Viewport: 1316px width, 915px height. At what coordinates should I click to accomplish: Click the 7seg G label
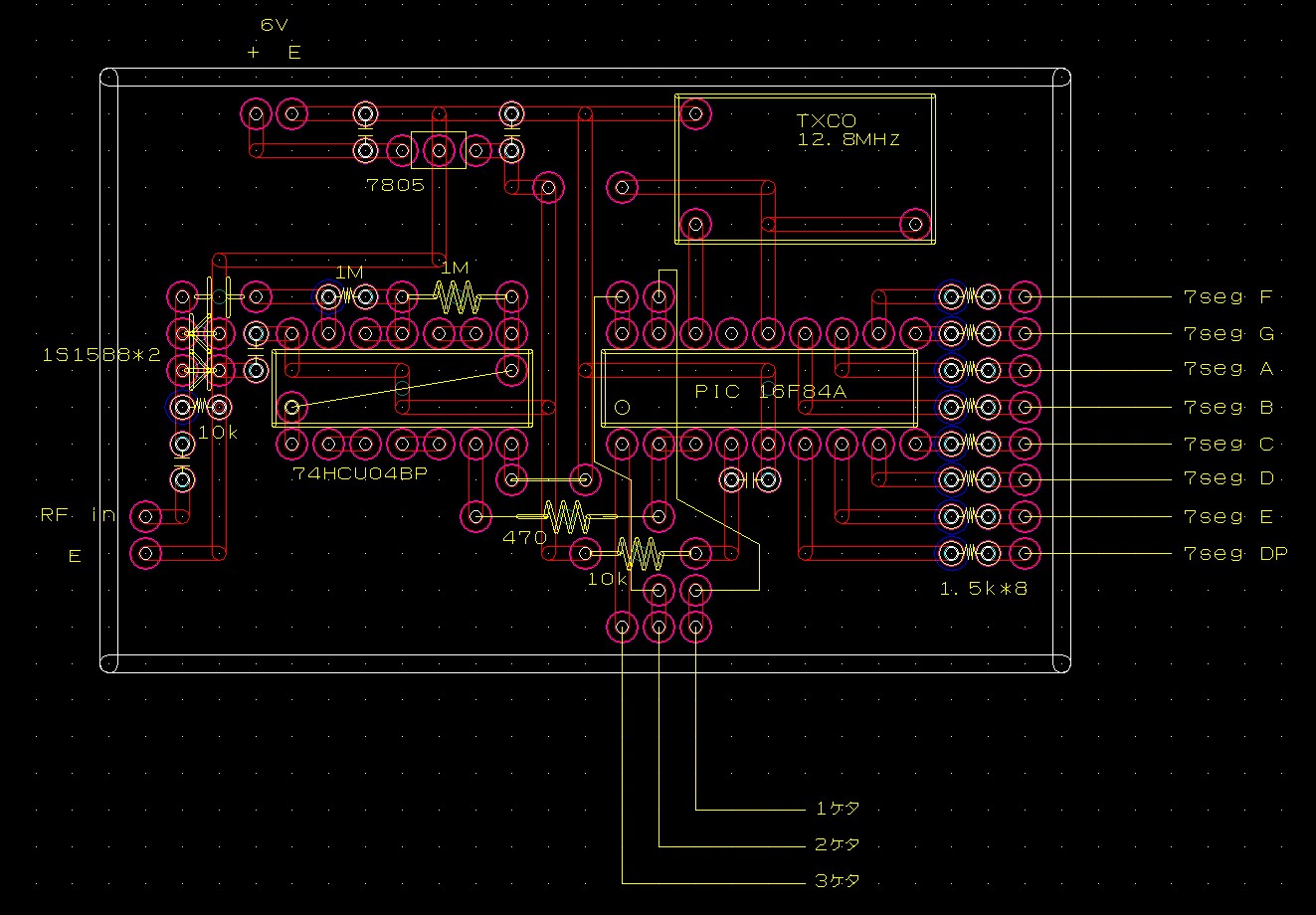(1228, 333)
